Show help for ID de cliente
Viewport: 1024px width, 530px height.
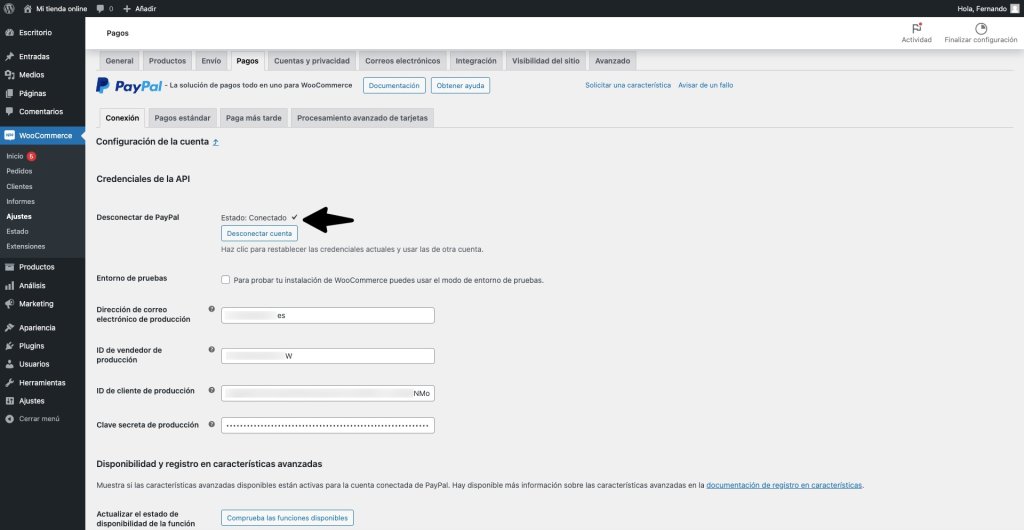click(212, 390)
